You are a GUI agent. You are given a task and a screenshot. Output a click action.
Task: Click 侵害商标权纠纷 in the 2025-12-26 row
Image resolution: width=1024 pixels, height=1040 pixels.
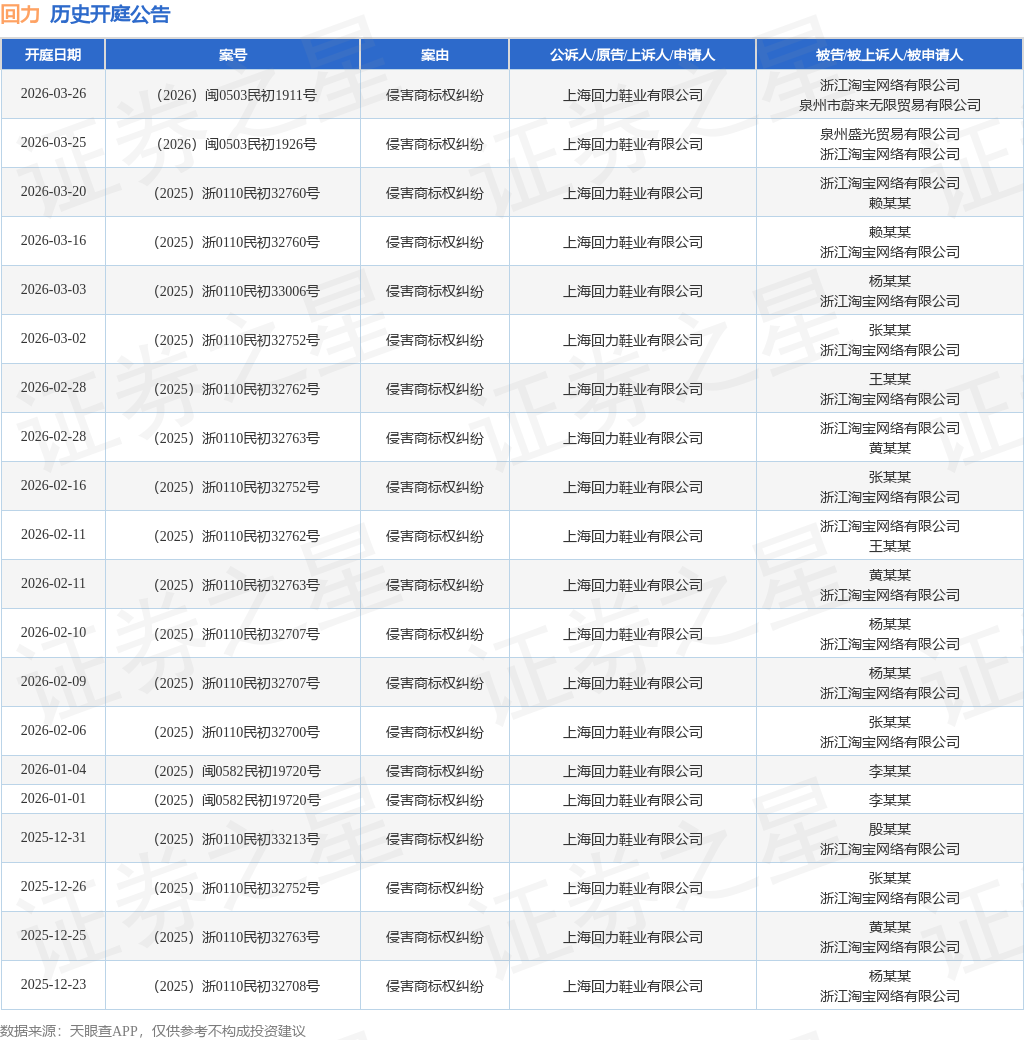[434, 889]
